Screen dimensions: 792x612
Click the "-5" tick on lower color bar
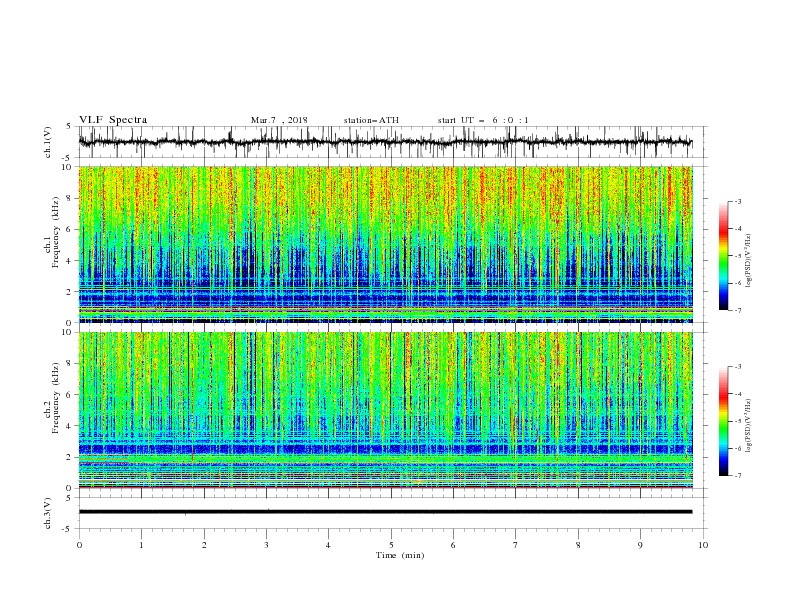[x=738, y=421]
